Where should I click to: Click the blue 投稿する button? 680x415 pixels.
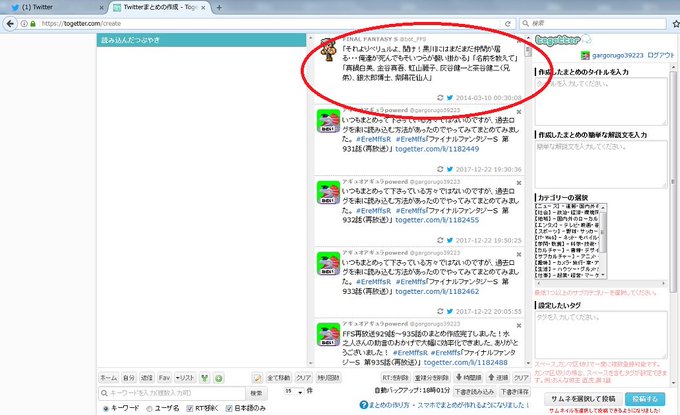pos(645,399)
